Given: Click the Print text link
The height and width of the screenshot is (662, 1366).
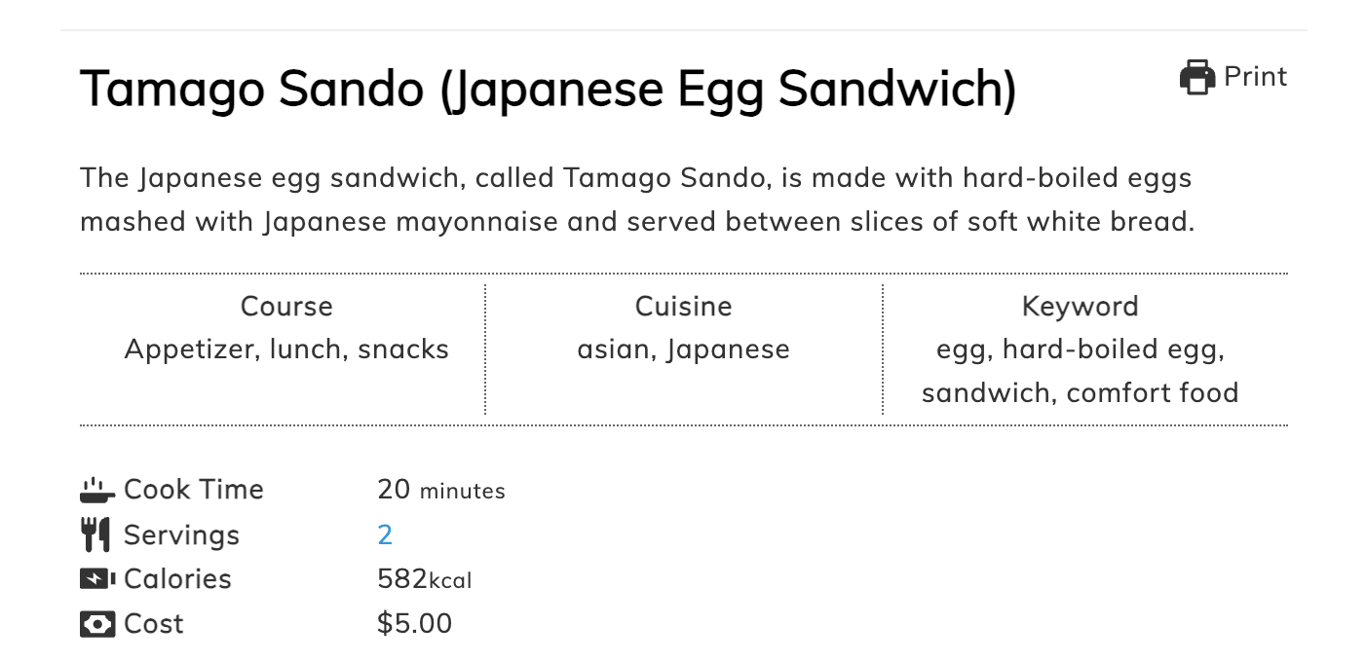Looking at the screenshot, I should point(1254,76).
